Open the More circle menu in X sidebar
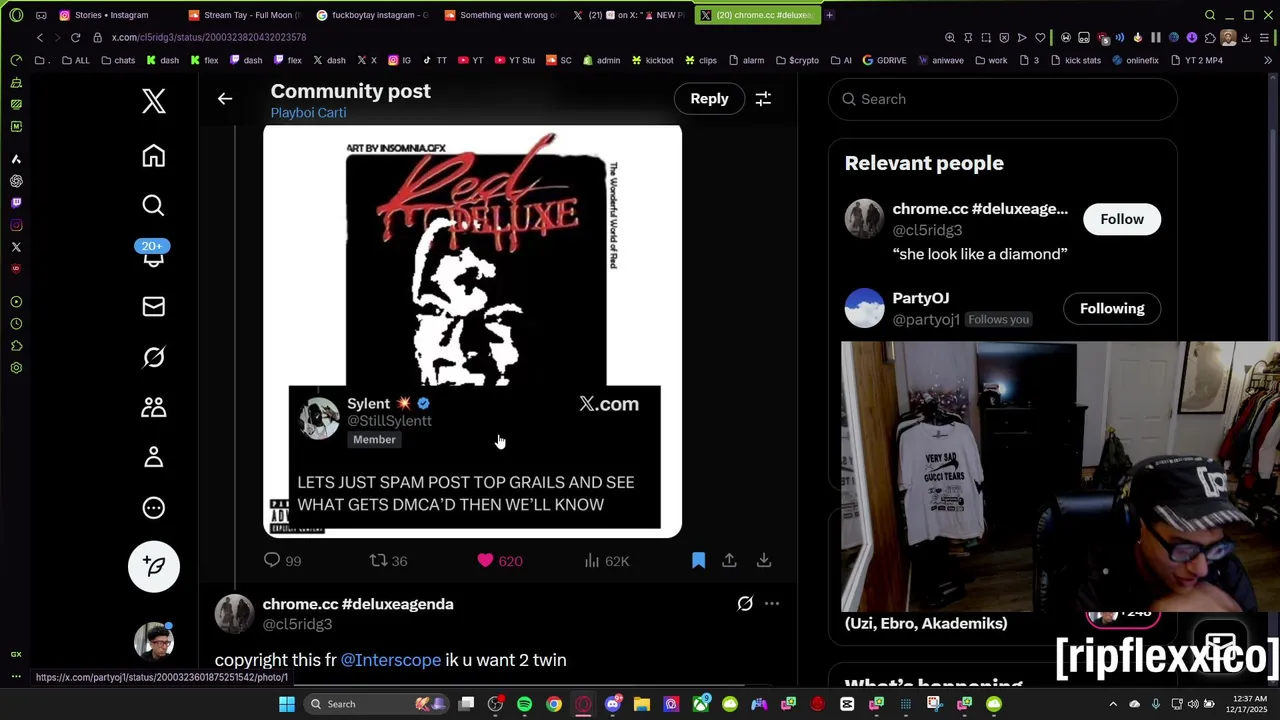 pos(153,508)
